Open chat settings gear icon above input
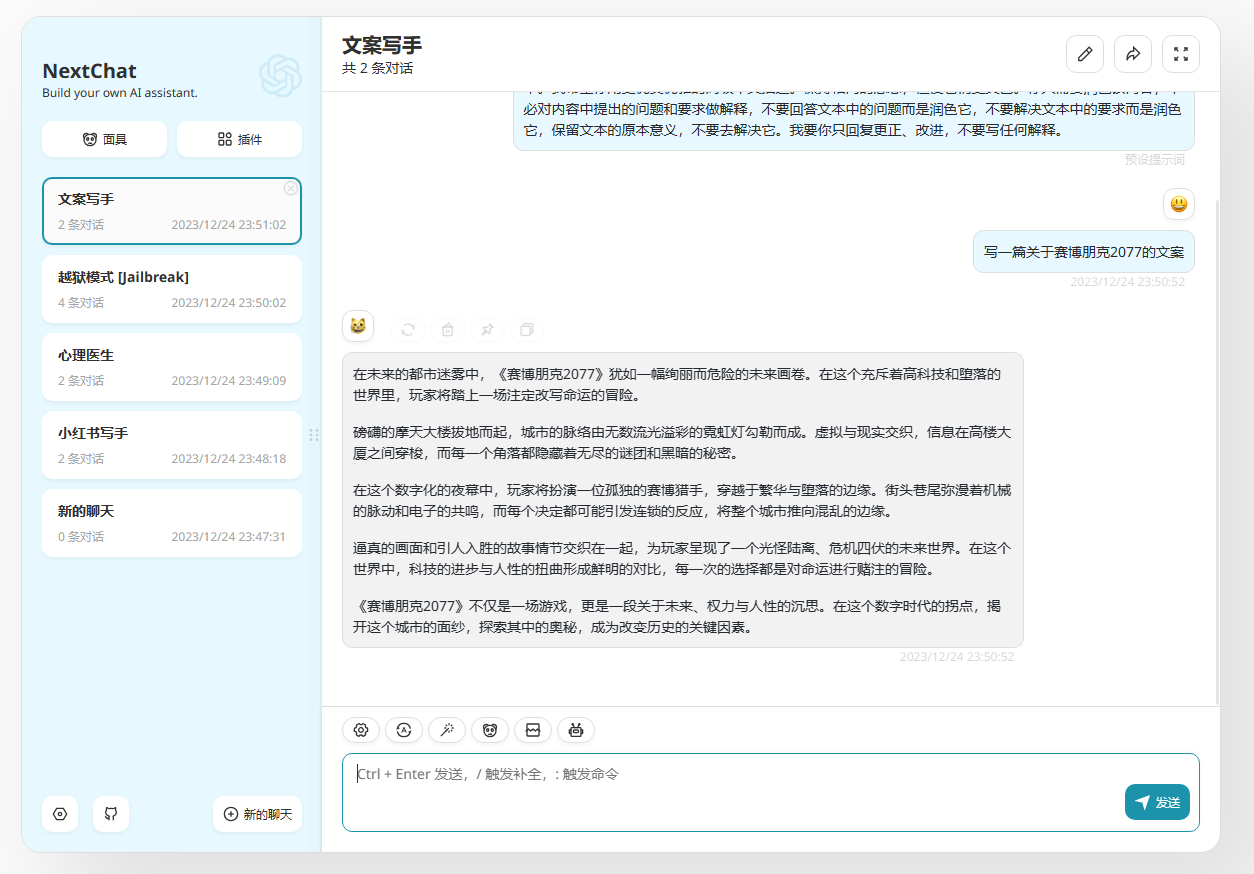This screenshot has width=1254, height=874. tap(361, 730)
